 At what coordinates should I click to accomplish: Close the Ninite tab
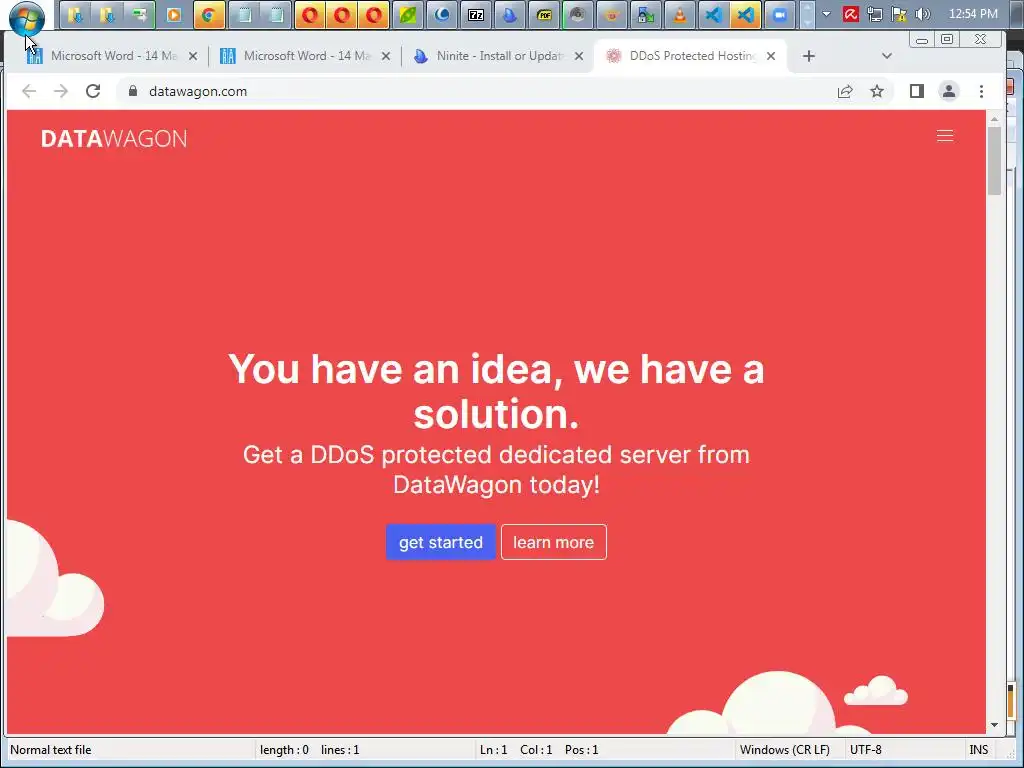579,56
